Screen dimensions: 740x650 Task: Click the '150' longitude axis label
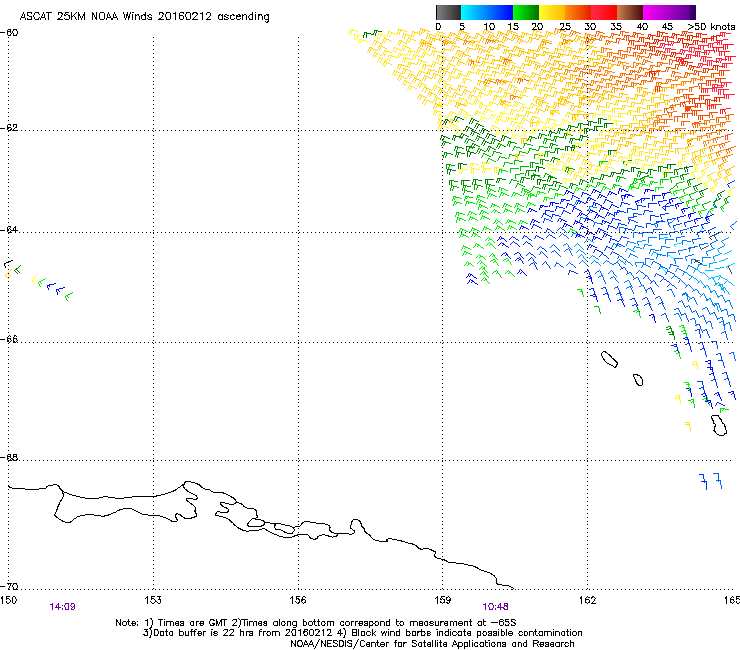point(8,600)
